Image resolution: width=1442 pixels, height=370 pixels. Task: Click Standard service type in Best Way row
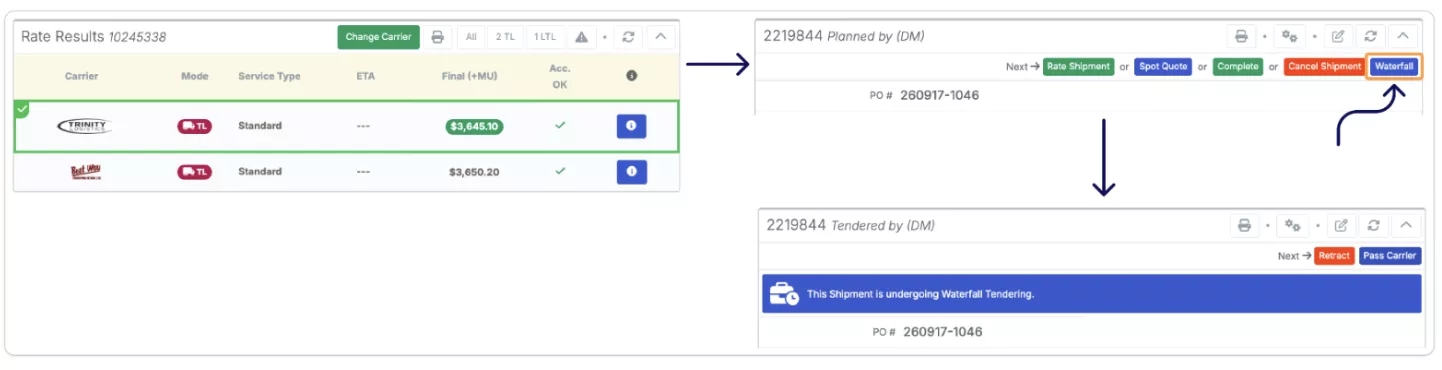tap(260, 172)
